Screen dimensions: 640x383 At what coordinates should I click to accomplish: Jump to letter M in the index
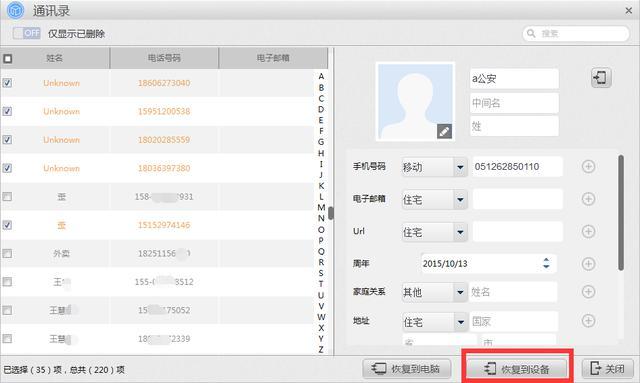pyautogui.click(x=321, y=207)
